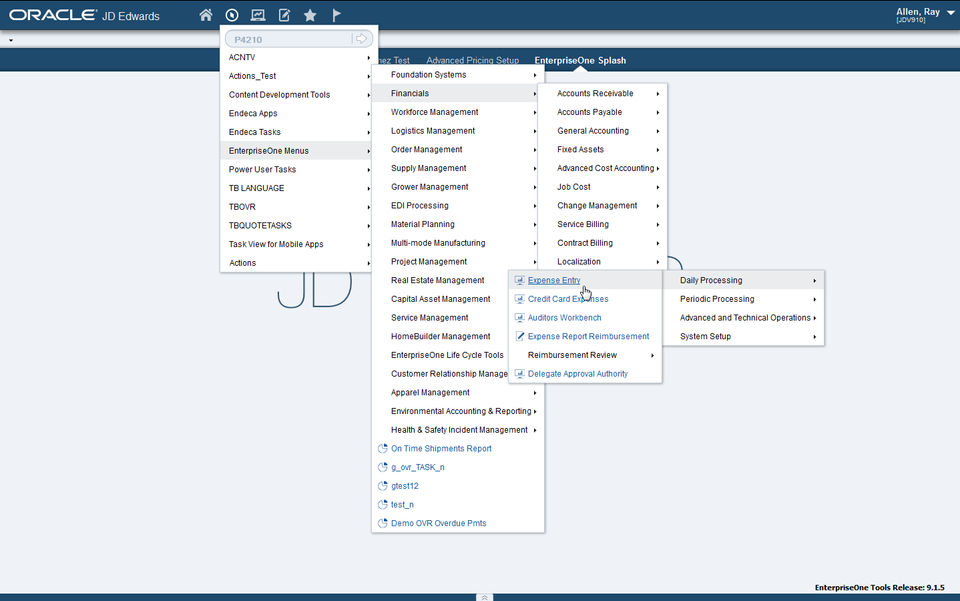The image size is (960, 601).
Task: Open Favorites star icon
Action: (310, 15)
